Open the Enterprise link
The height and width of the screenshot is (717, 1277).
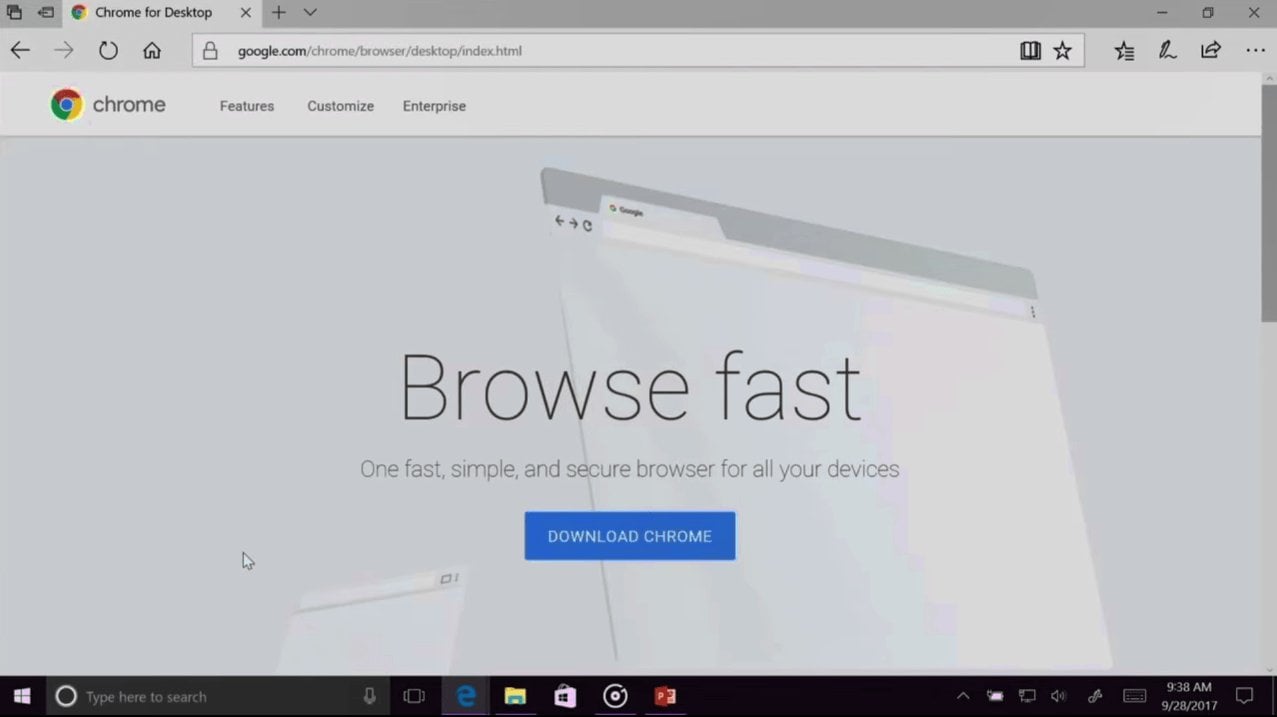434,106
